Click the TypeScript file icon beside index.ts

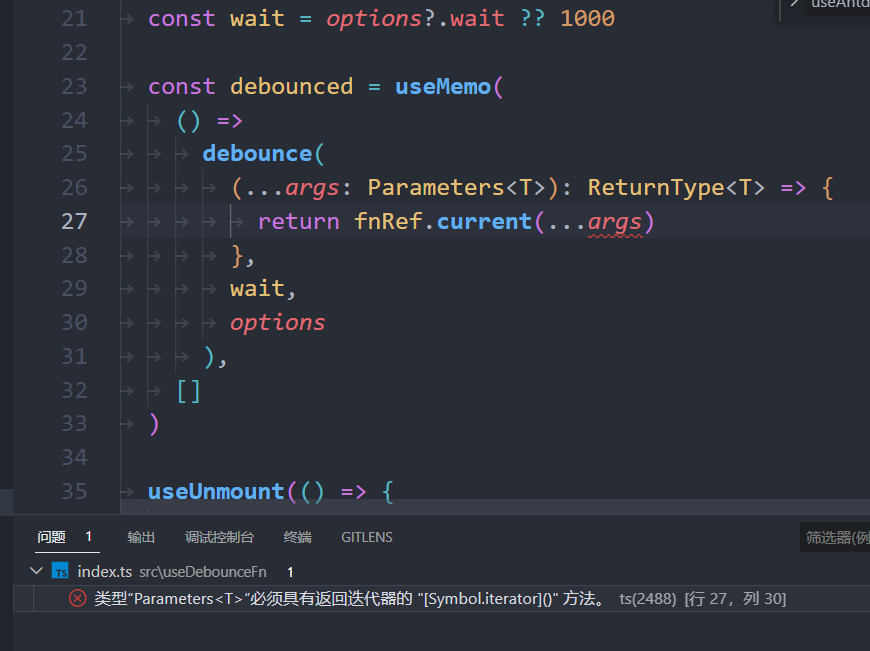point(60,571)
